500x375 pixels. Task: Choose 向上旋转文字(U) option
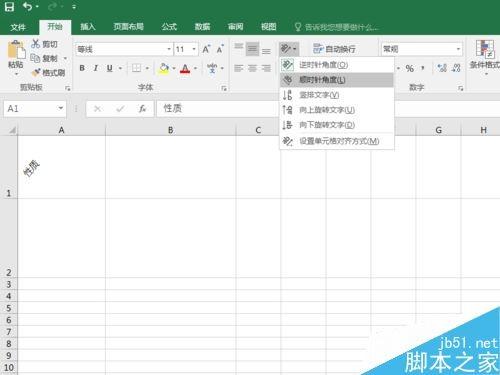tap(337, 110)
